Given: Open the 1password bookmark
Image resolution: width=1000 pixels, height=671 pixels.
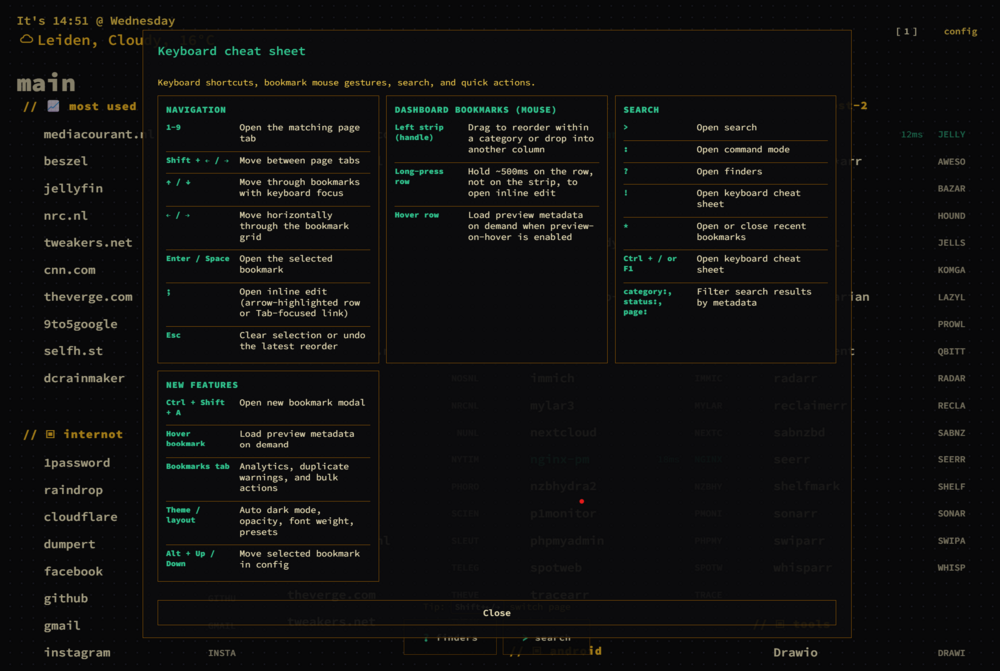Looking at the screenshot, I should pos(77,463).
